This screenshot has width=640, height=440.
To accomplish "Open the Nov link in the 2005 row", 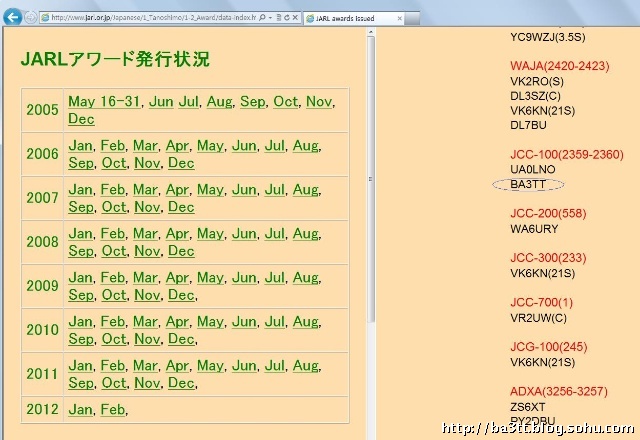I will click(319, 101).
